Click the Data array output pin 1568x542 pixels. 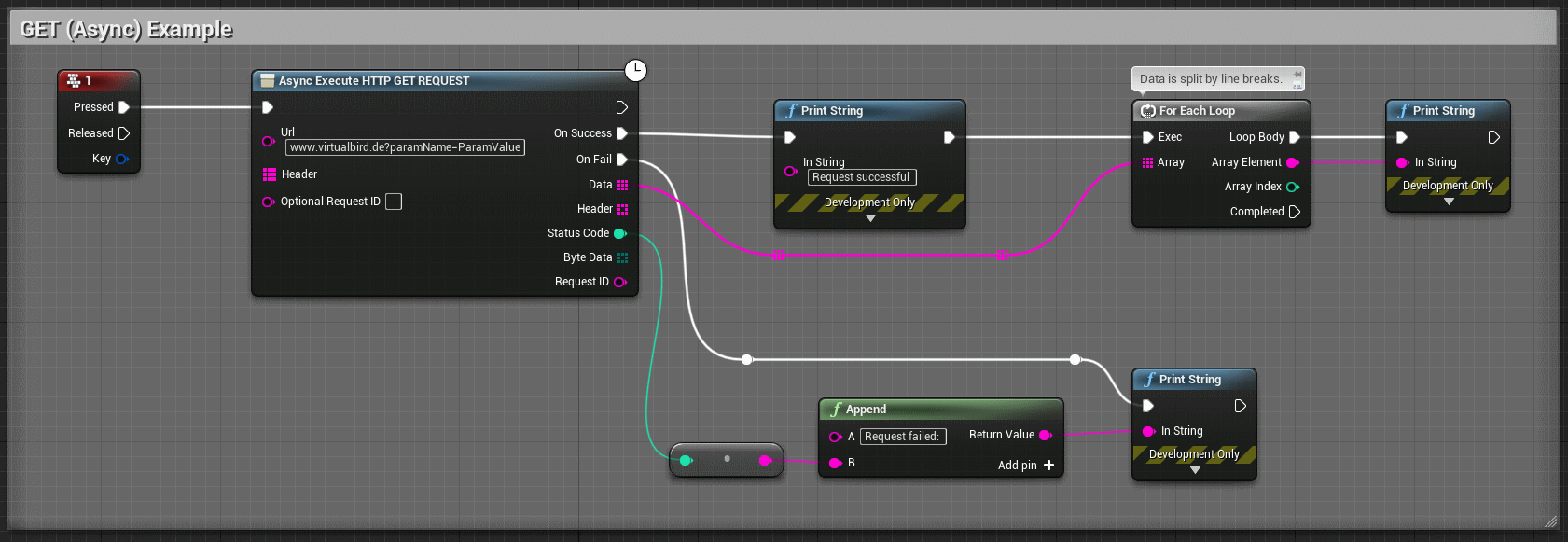(x=622, y=185)
